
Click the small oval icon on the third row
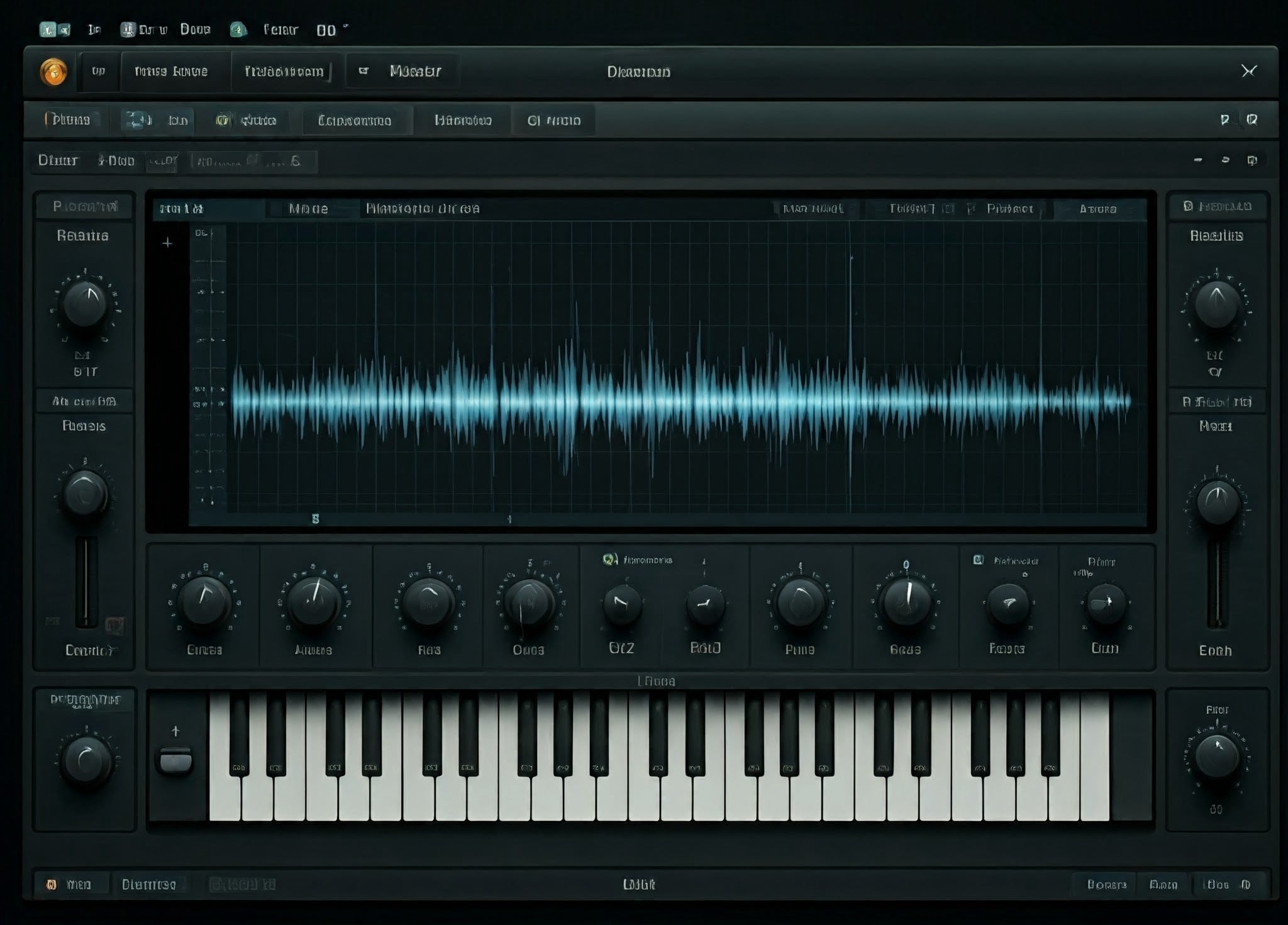(1225, 160)
